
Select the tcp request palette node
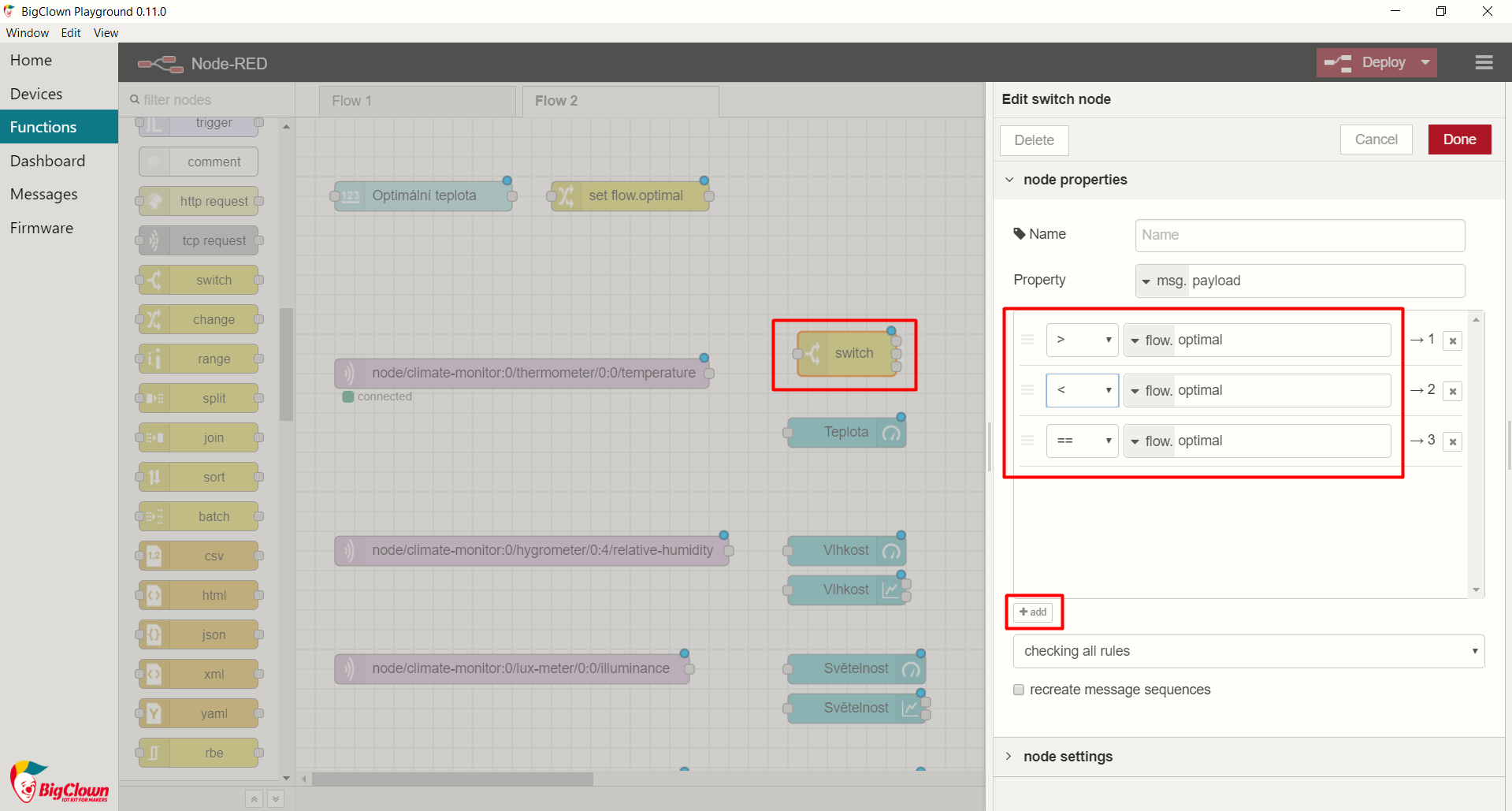tap(199, 240)
